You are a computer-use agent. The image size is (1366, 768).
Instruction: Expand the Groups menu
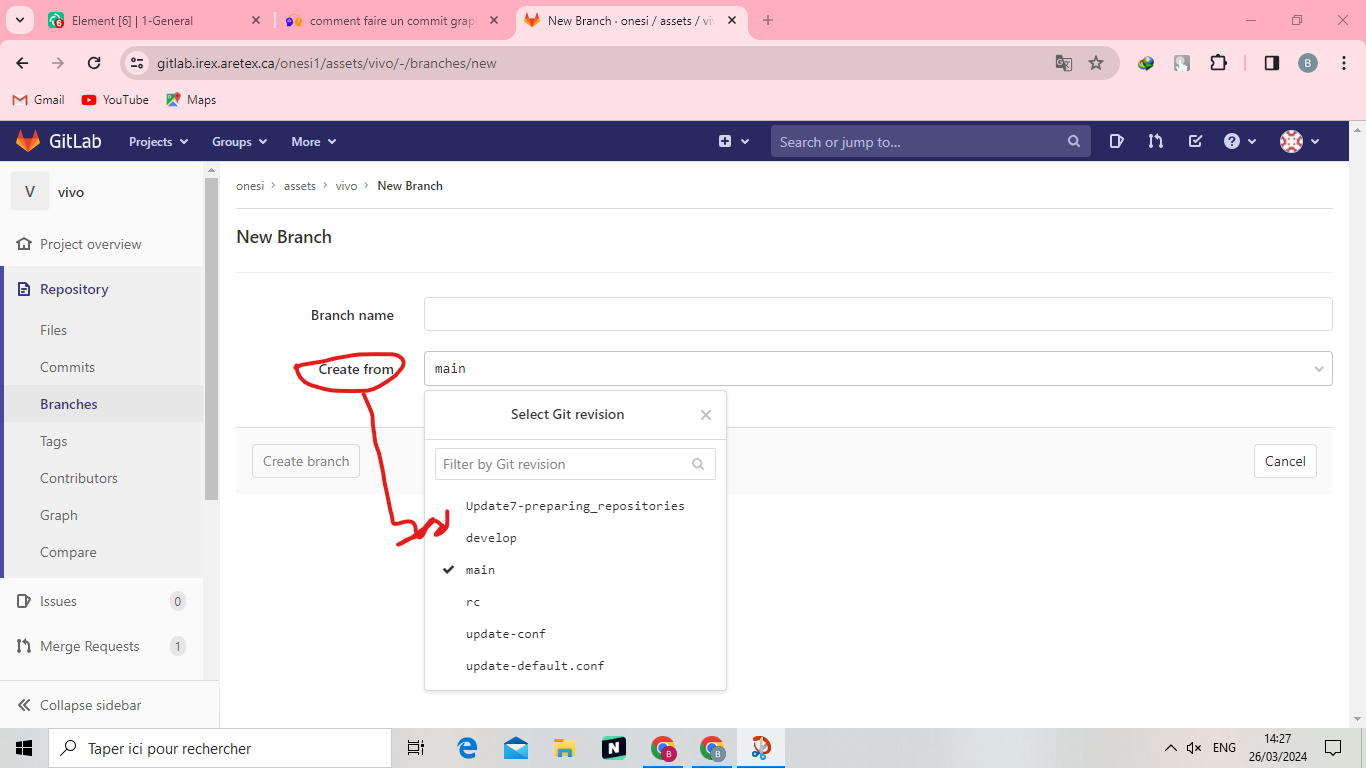240,142
